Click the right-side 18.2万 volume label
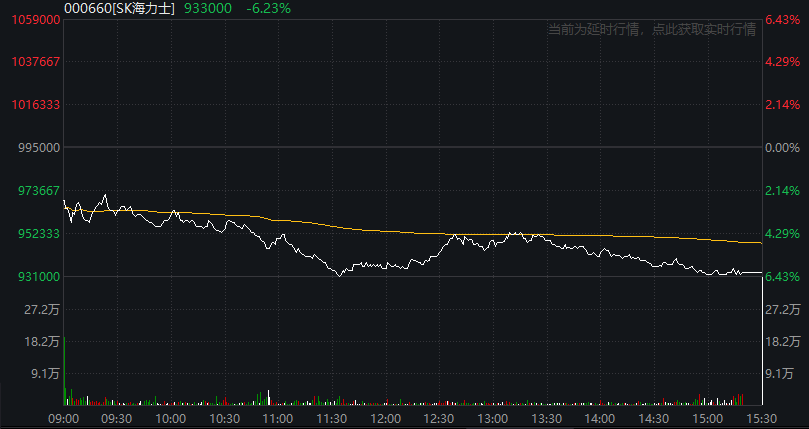Viewport: 809px width, 429px height. click(x=783, y=341)
